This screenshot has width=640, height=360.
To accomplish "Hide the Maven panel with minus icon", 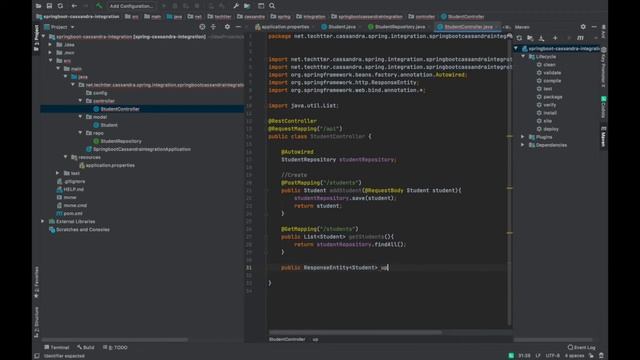I will click(594, 27).
